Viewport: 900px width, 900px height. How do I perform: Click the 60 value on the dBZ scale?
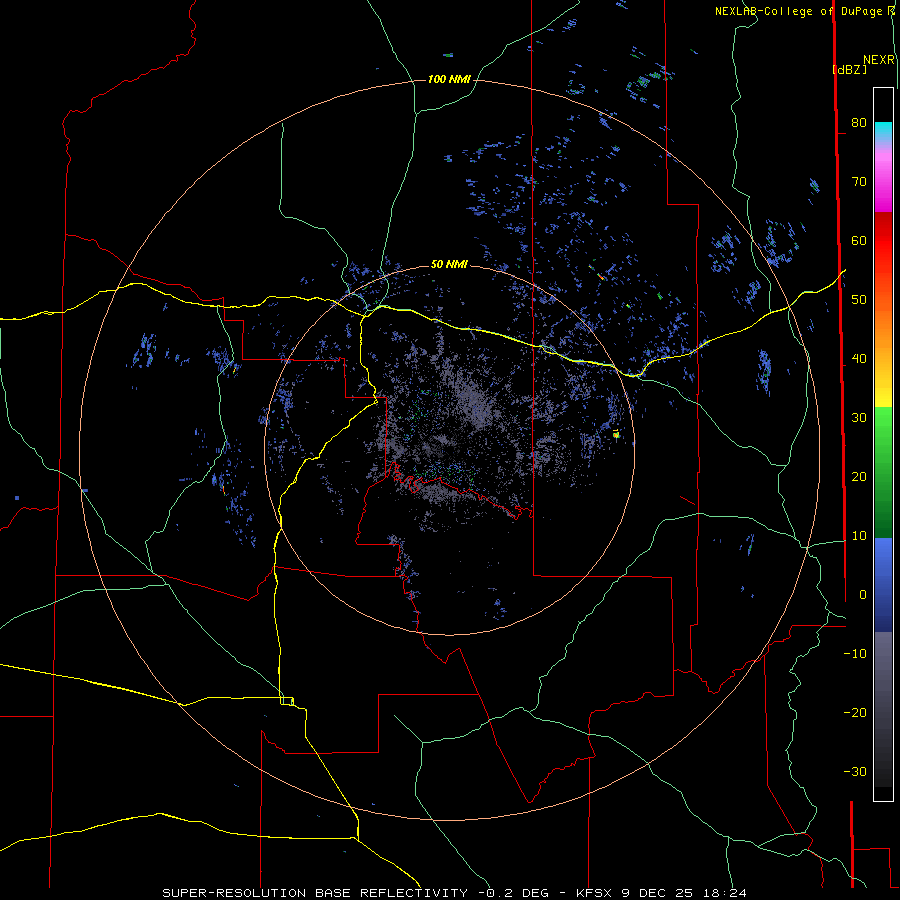pyautogui.click(x=859, y=240)
